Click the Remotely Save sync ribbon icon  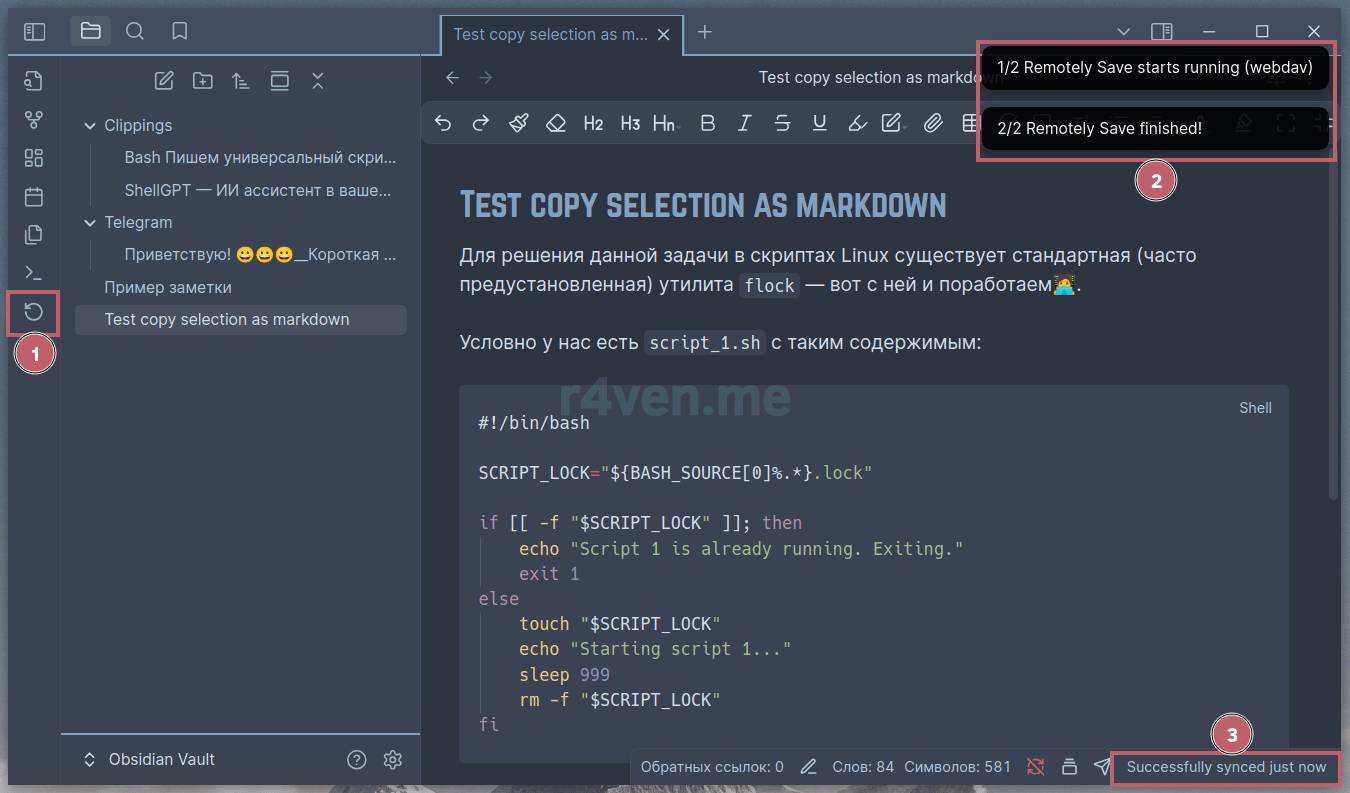point(34,312)
